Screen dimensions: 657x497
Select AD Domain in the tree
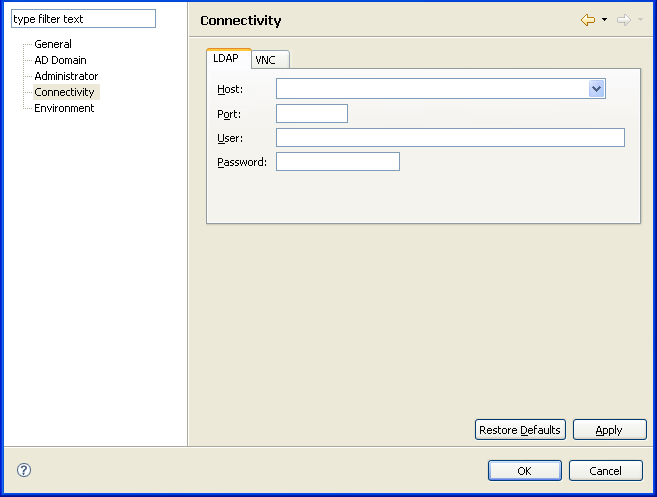click(x=60, y=60)
